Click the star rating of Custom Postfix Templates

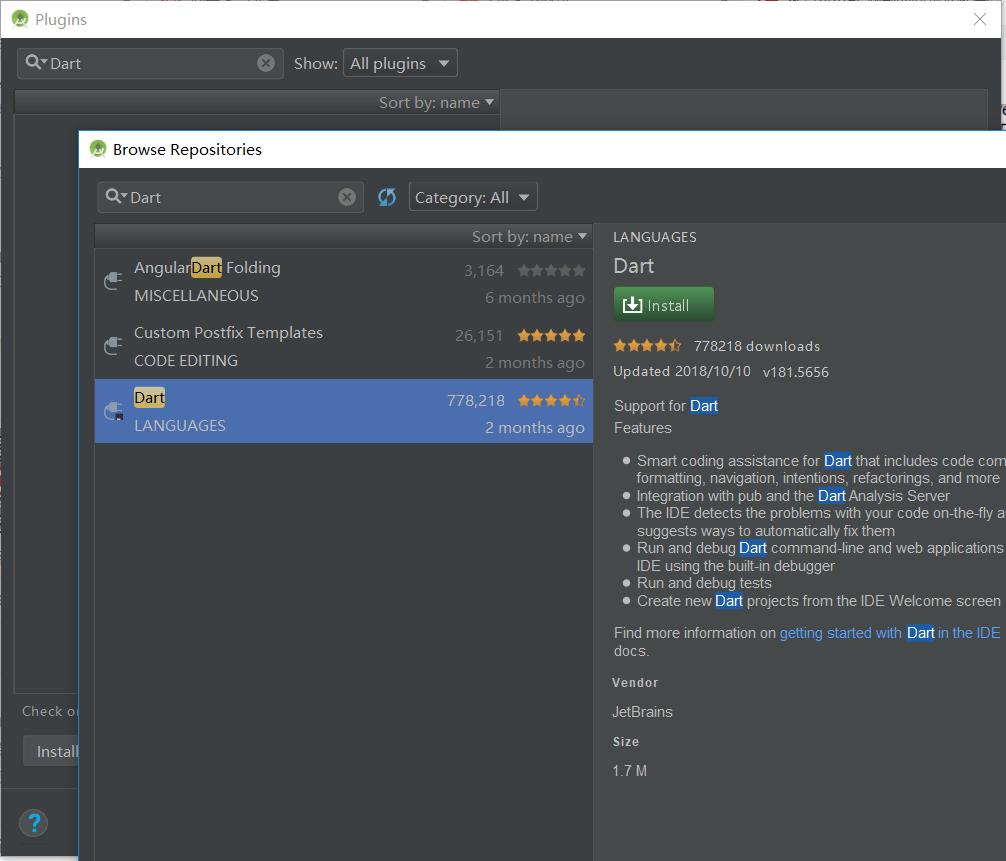(551, 335)
